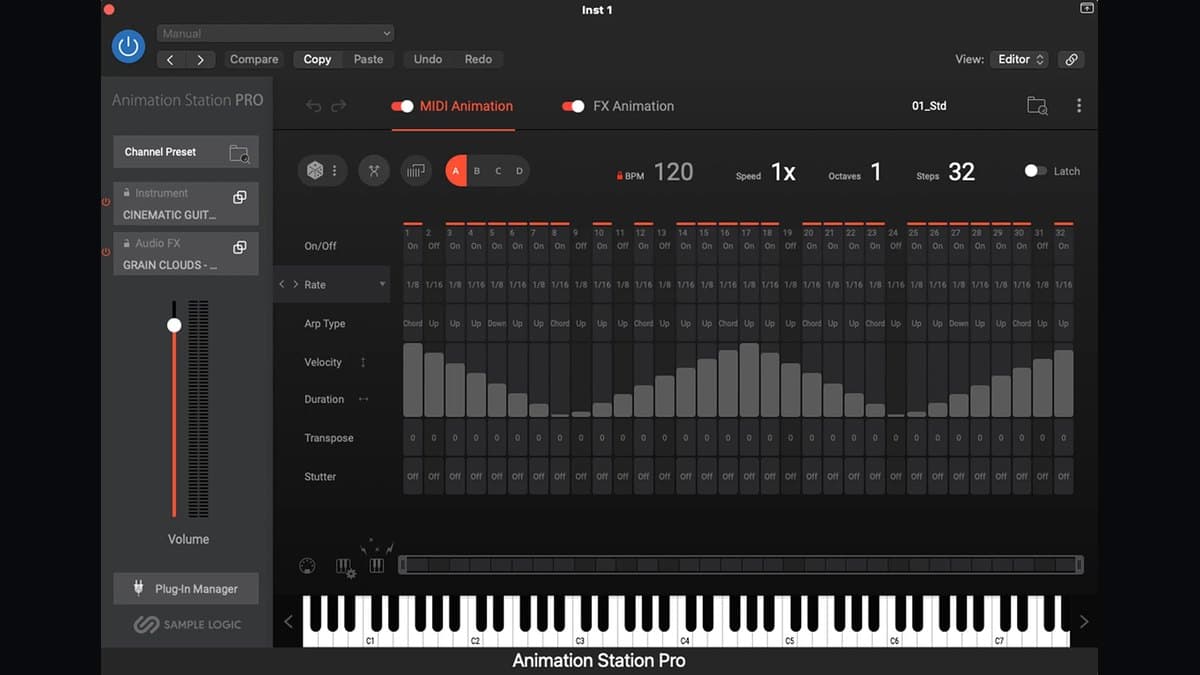The image size is (1200, 675).
Task: Toggle Instrument slot power icon
Action: 106,203
